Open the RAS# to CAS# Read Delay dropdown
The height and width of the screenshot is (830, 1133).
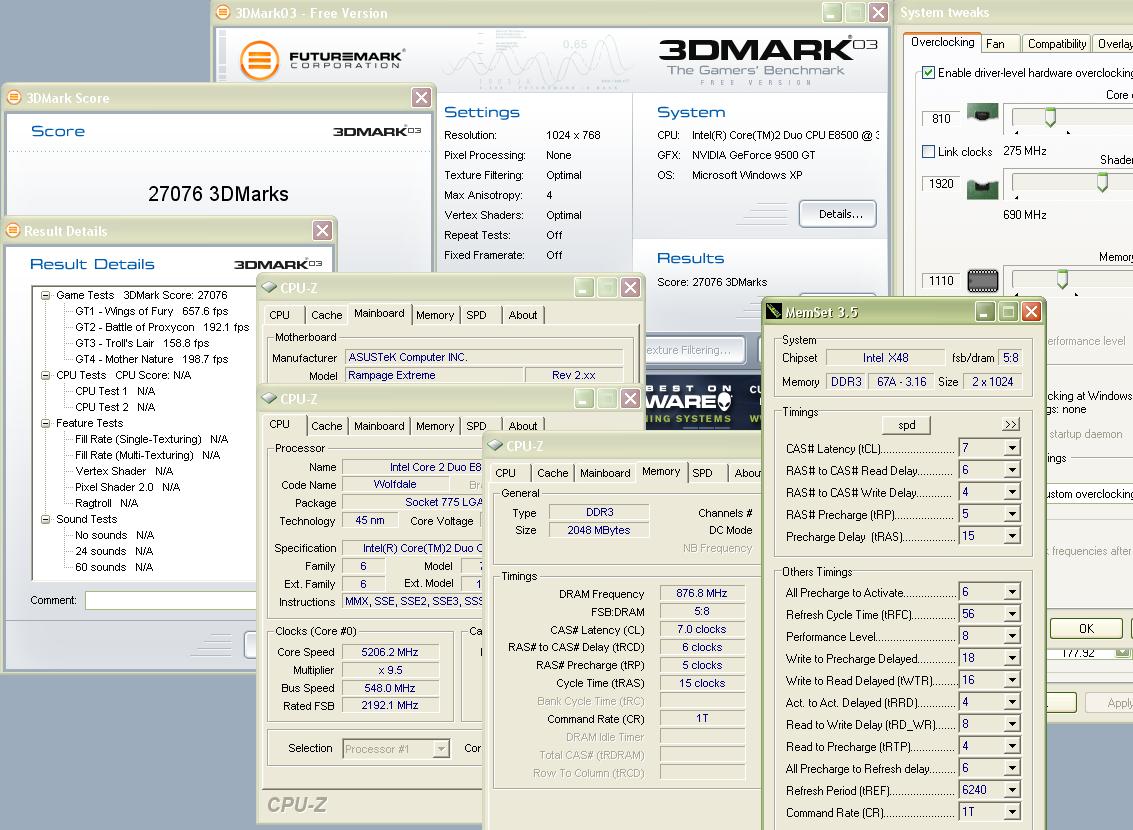pos(1012,470)
